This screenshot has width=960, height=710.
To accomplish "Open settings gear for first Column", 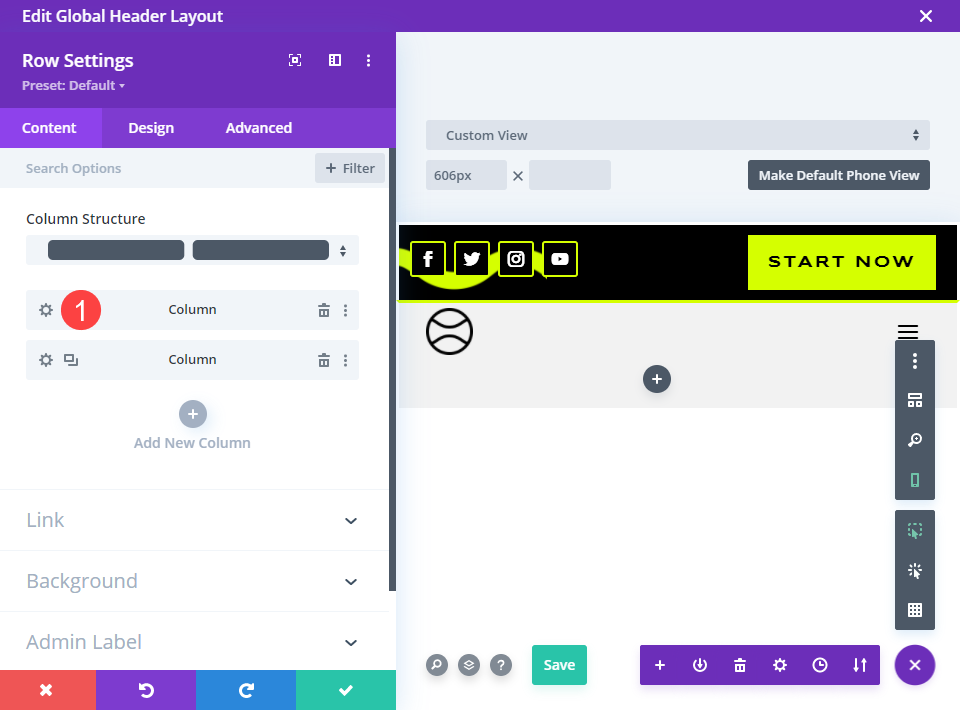I will [46, 310].
